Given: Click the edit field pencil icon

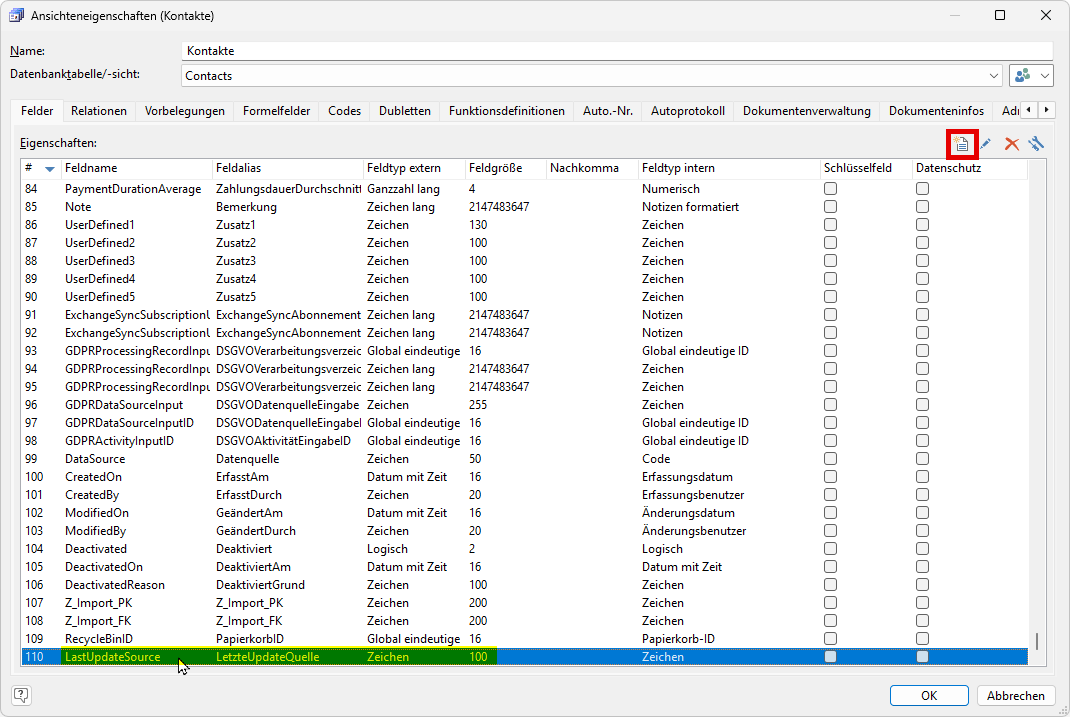Looking at the screenshot, I should (x=986, y=144).
